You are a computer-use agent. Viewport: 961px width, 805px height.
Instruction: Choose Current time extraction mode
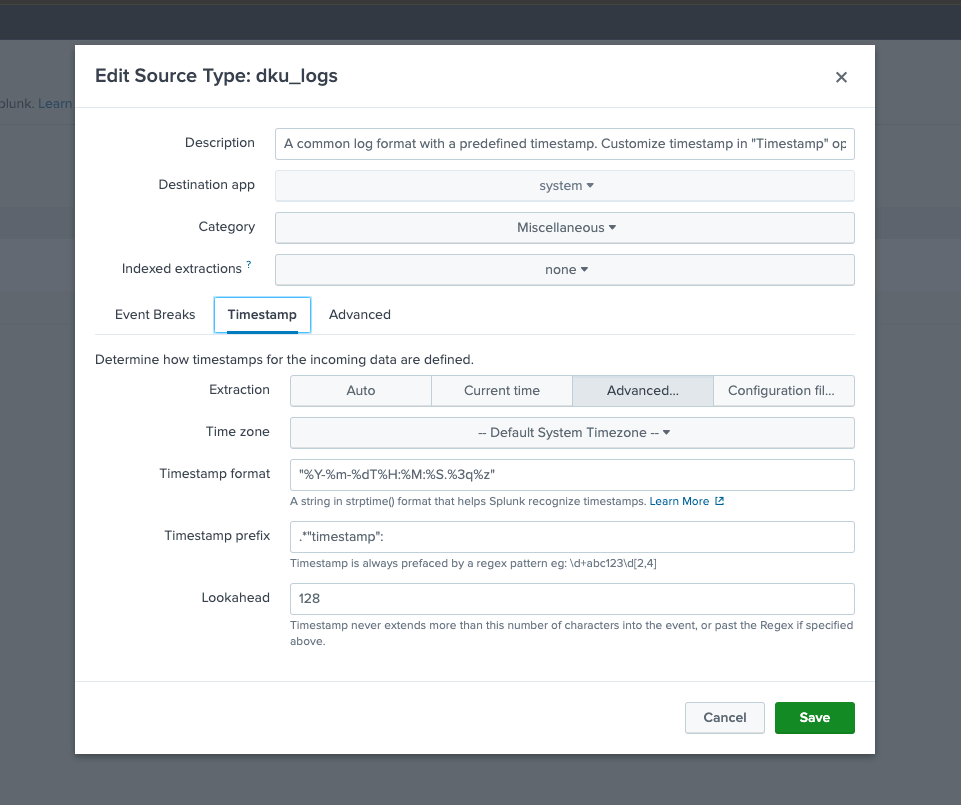501,390
